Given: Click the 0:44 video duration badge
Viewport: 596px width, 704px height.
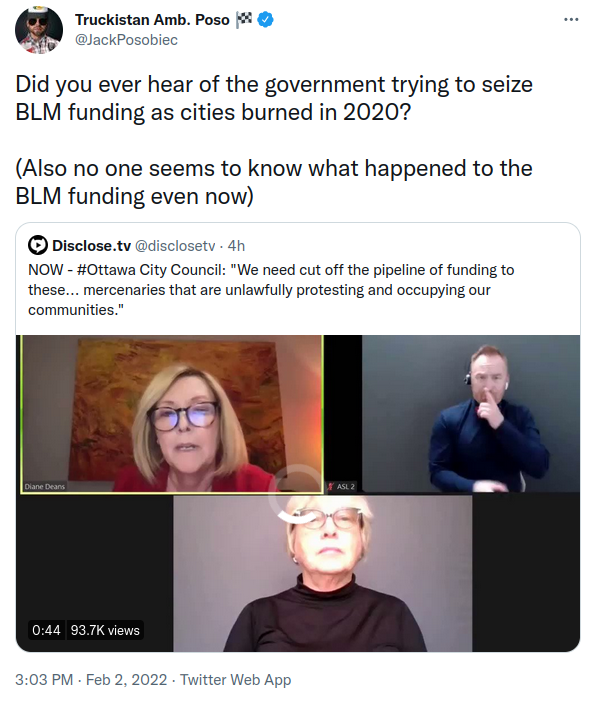Looking at the screenshot, I should pos(46,630).
